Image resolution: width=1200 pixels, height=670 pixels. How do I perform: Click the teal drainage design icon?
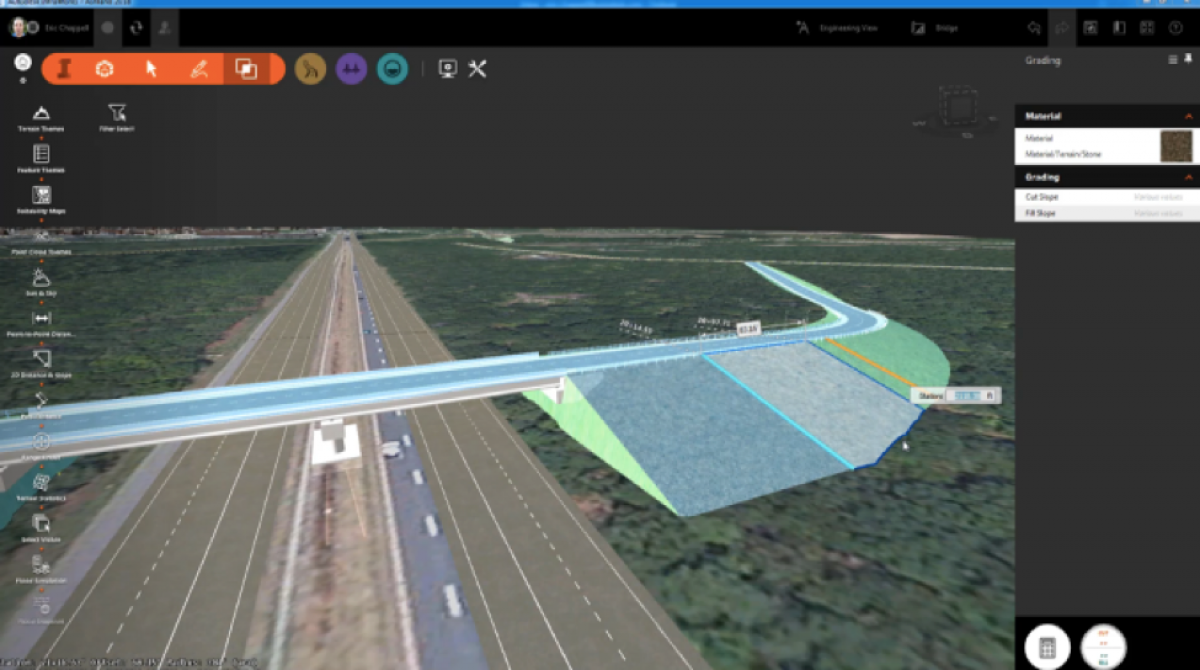click(392, 69)
